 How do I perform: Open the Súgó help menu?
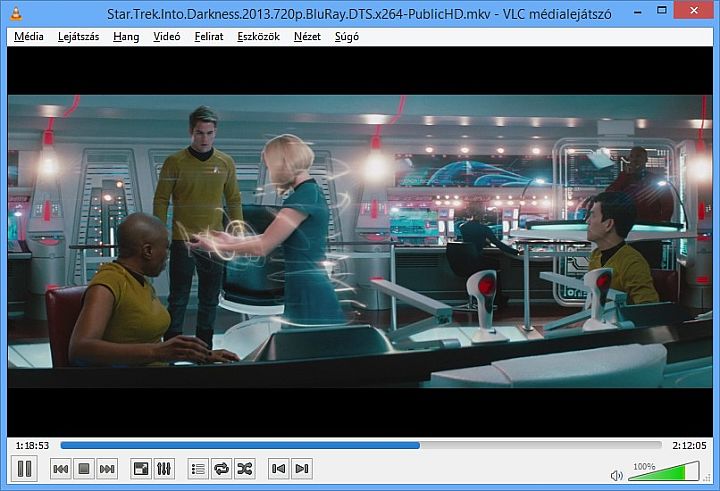point(347,37)
